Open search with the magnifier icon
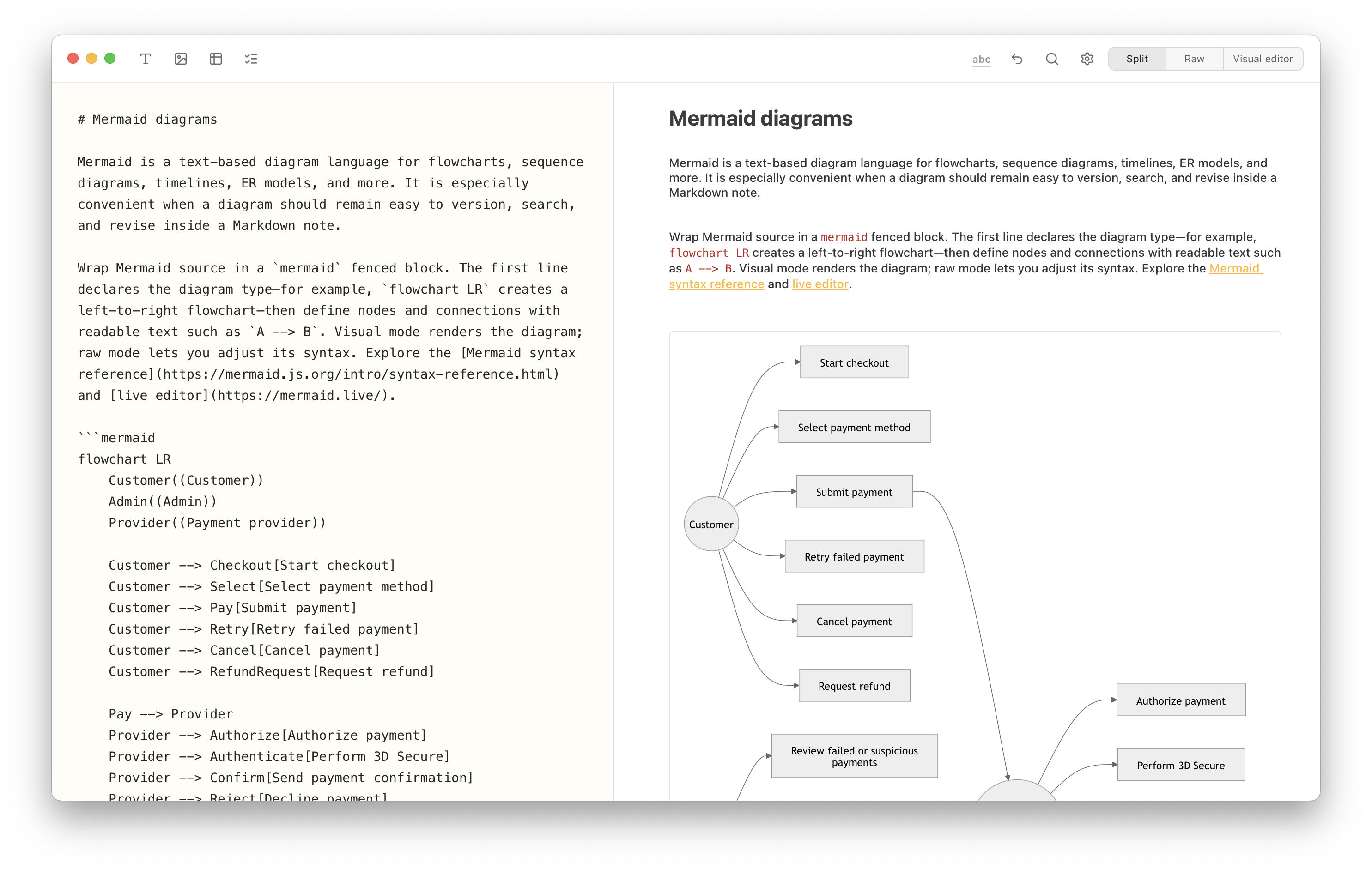 point(1052,59)
